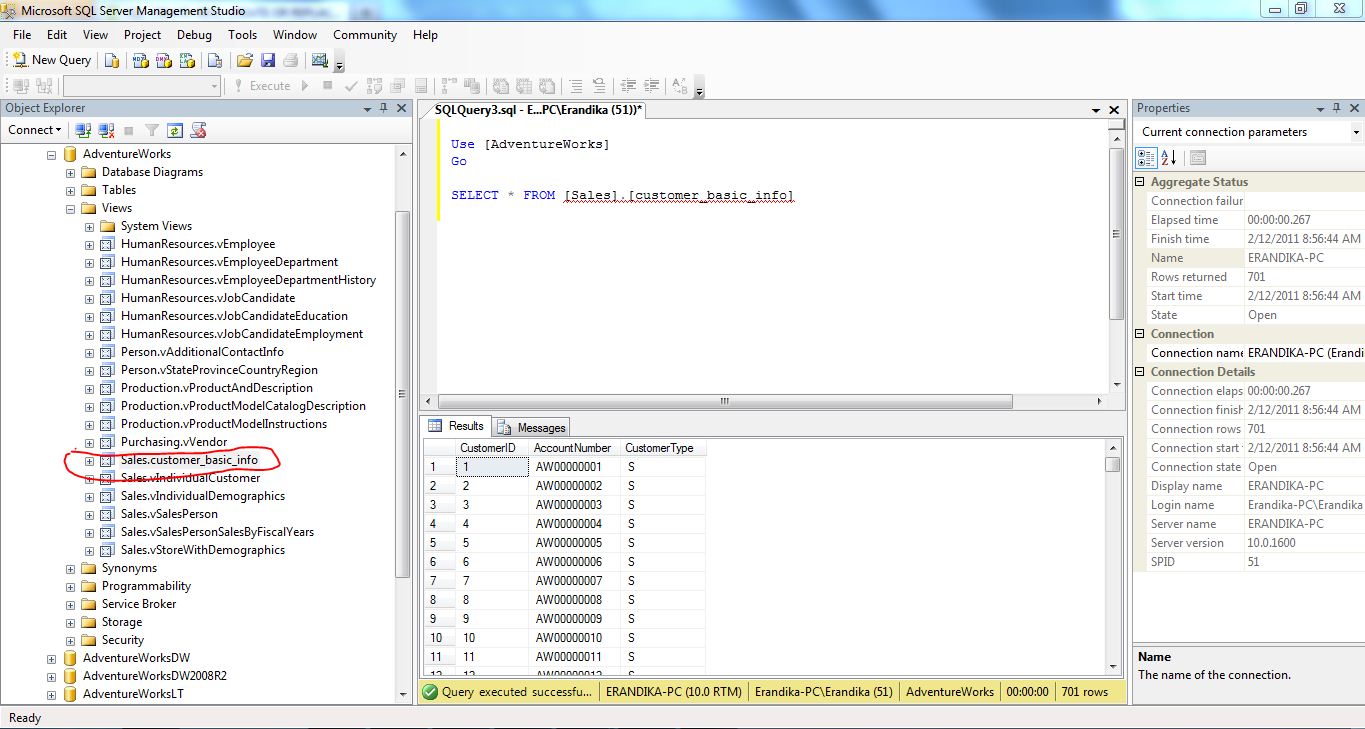Screen dimensions: 1365x729
Task: Collapse the Connection Details property group
Action: click(1141, 372)
